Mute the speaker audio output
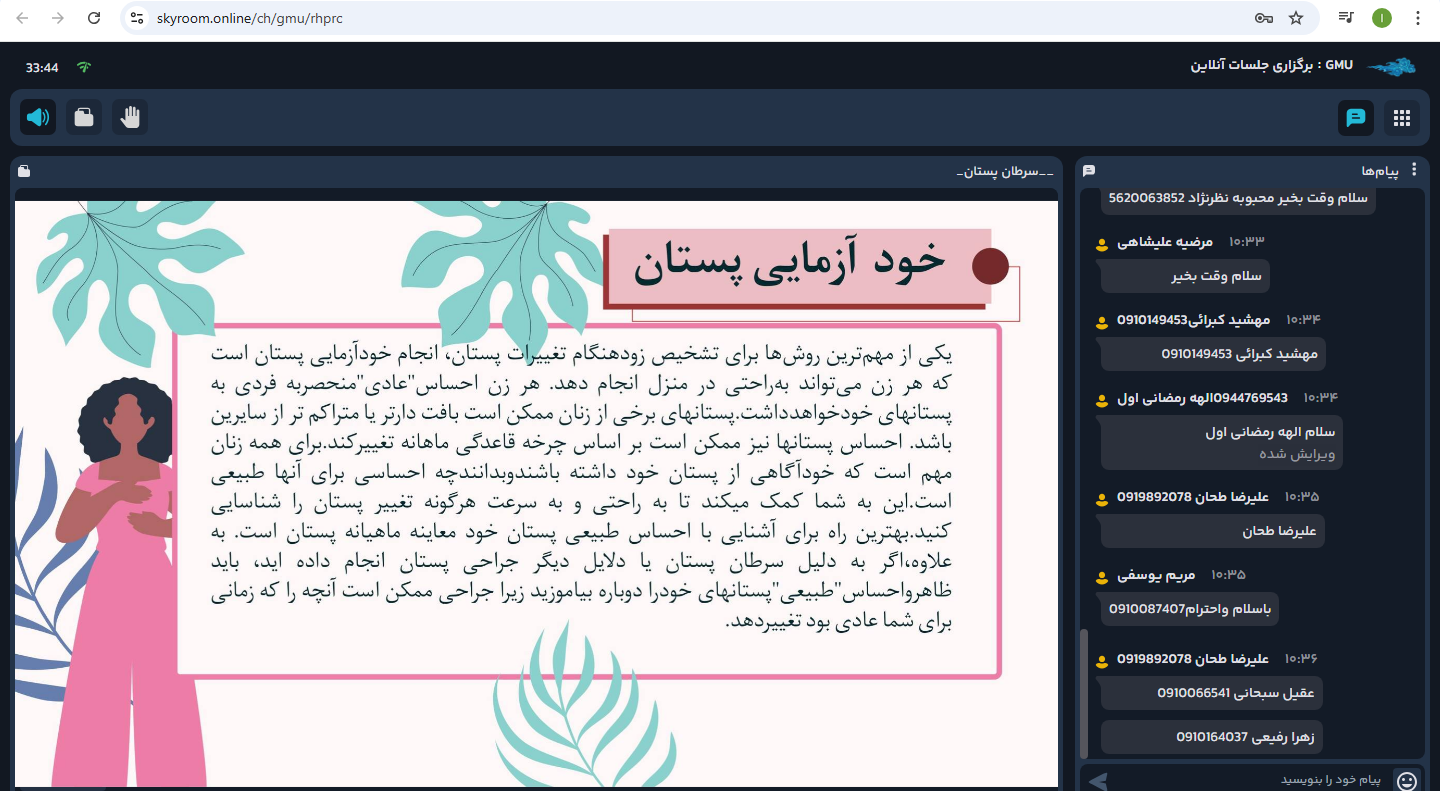Viewport: 1440px width, 791px height. 38,117
